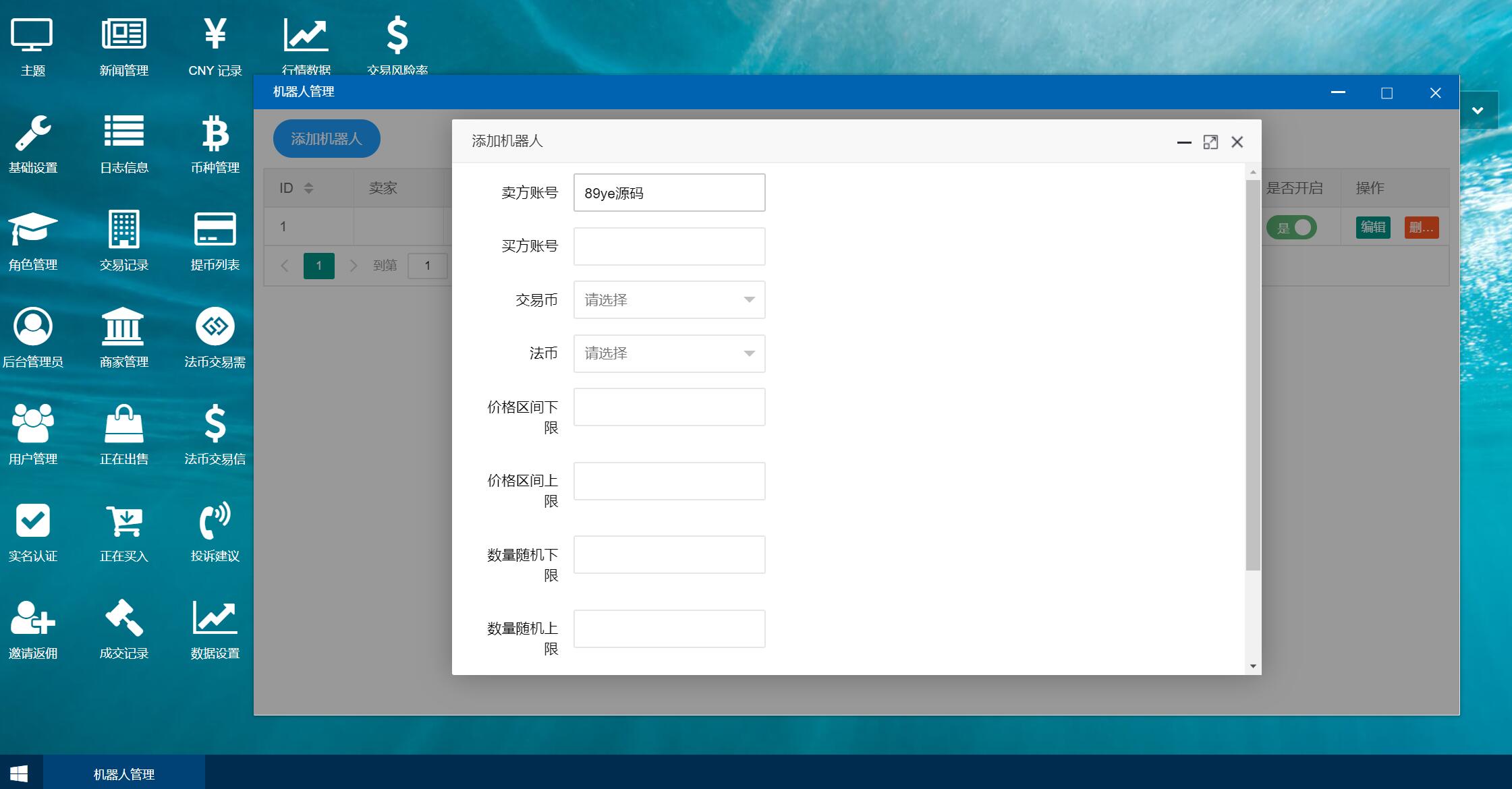
Task: Open 数据设置 line chart icon
Action: (215, 618)
